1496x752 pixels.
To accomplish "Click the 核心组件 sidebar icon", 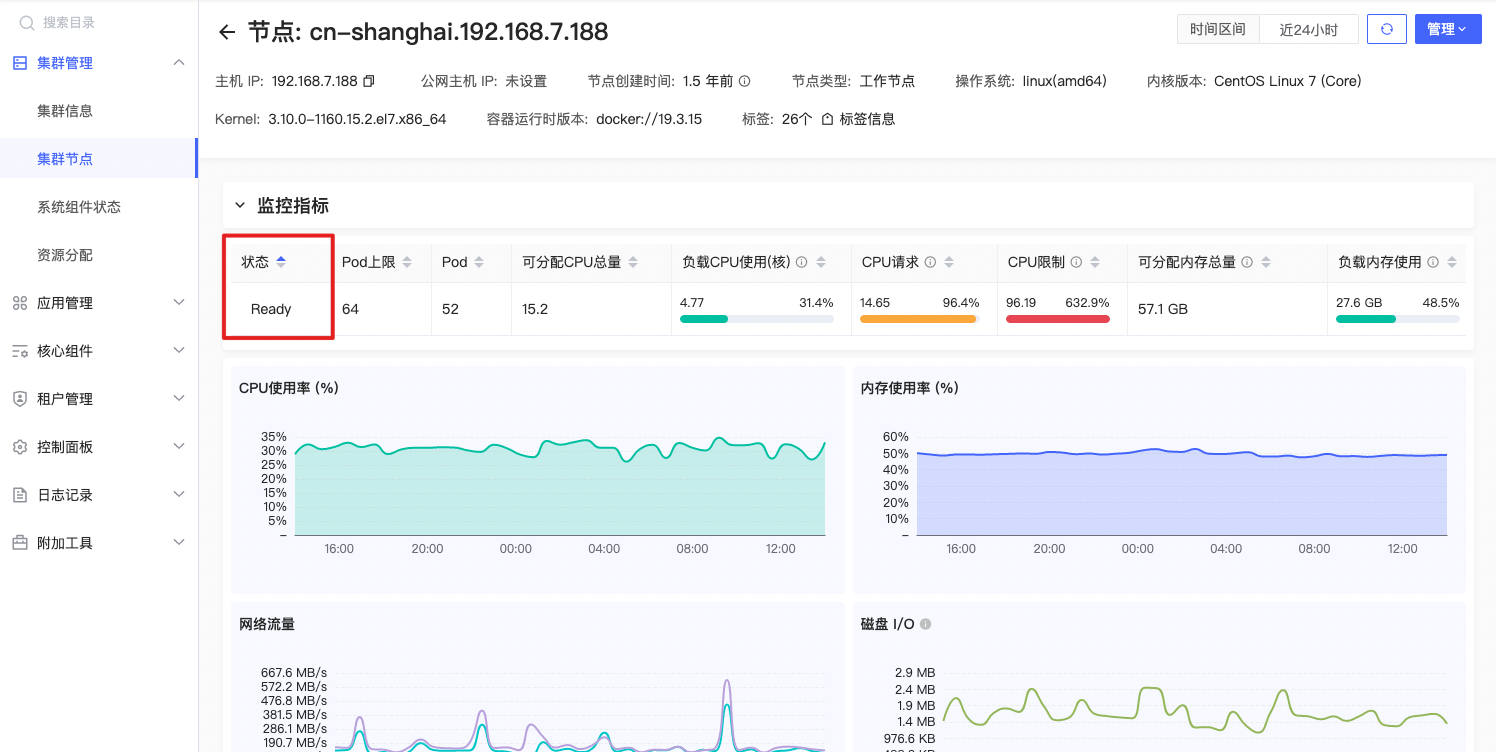I will [x=19, y=351].
